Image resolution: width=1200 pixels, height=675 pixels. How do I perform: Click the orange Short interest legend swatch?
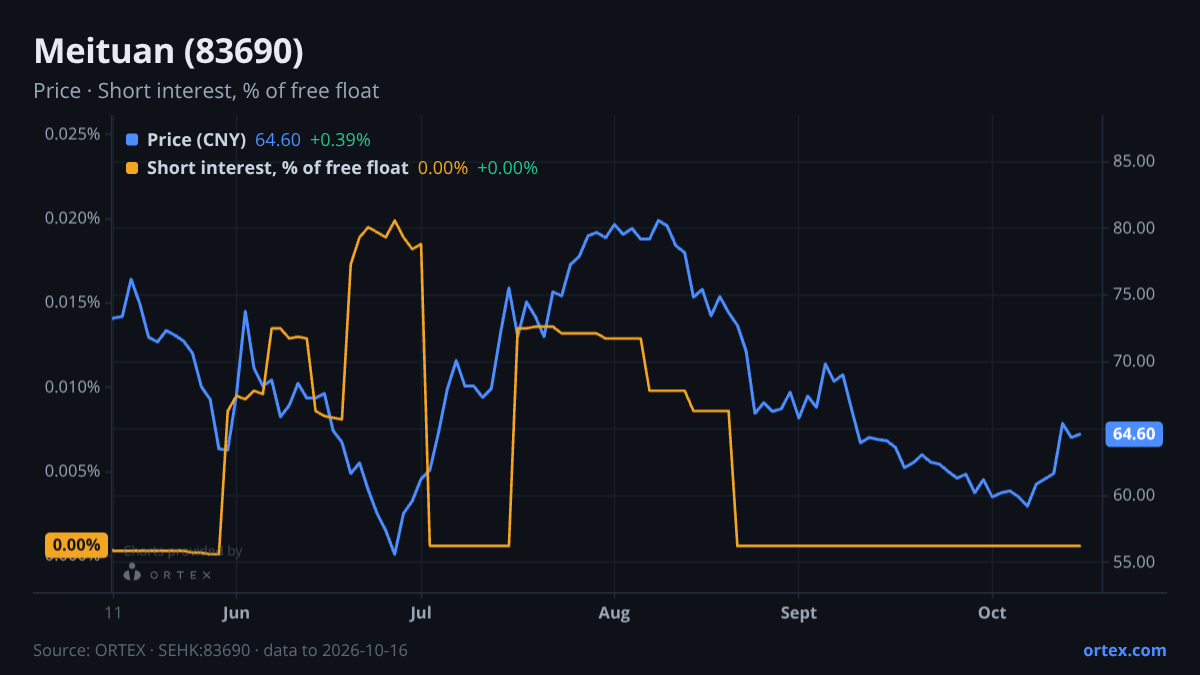coord(132,168)
